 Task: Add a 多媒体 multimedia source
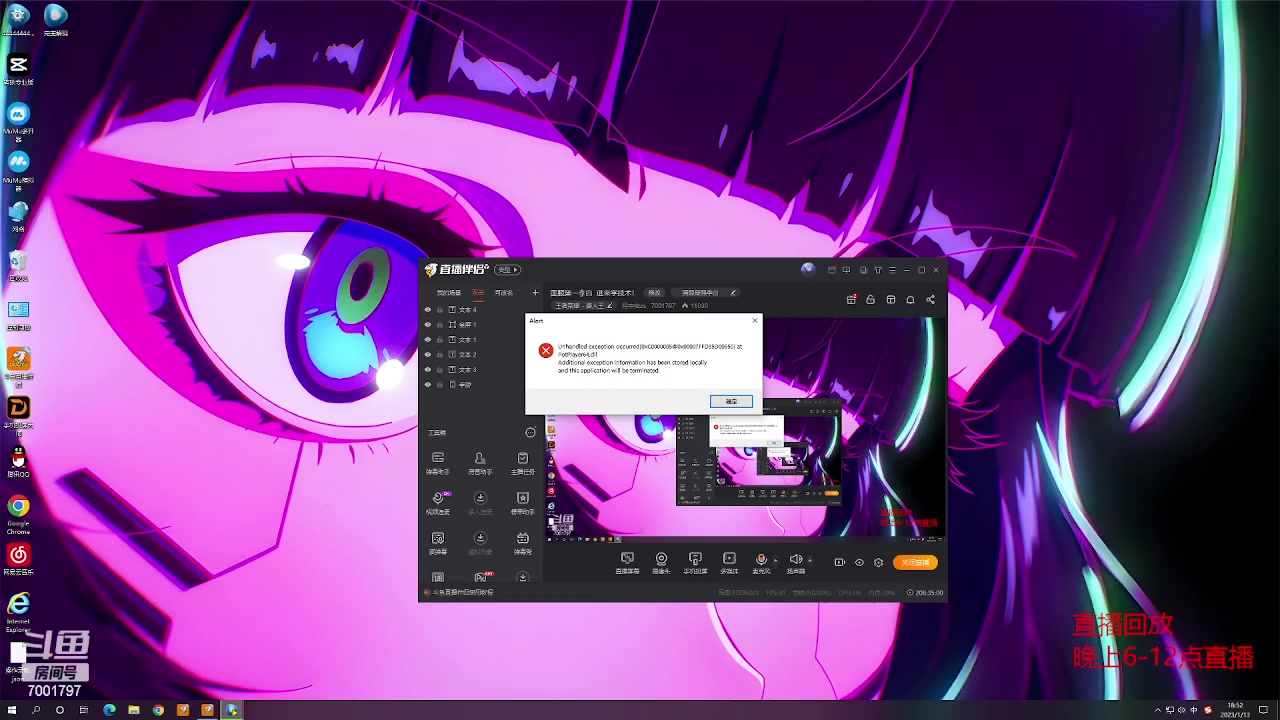(x=729, y=563)
